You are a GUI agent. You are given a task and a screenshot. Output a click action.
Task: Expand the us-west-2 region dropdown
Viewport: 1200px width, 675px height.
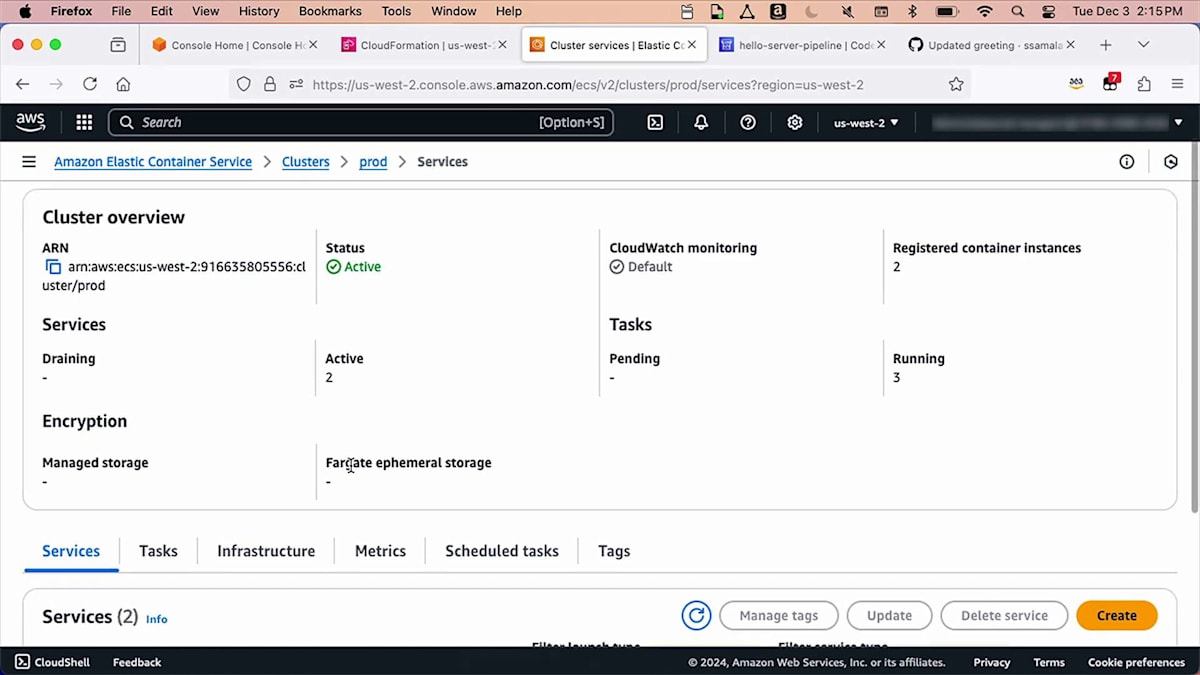coord(866,122)
